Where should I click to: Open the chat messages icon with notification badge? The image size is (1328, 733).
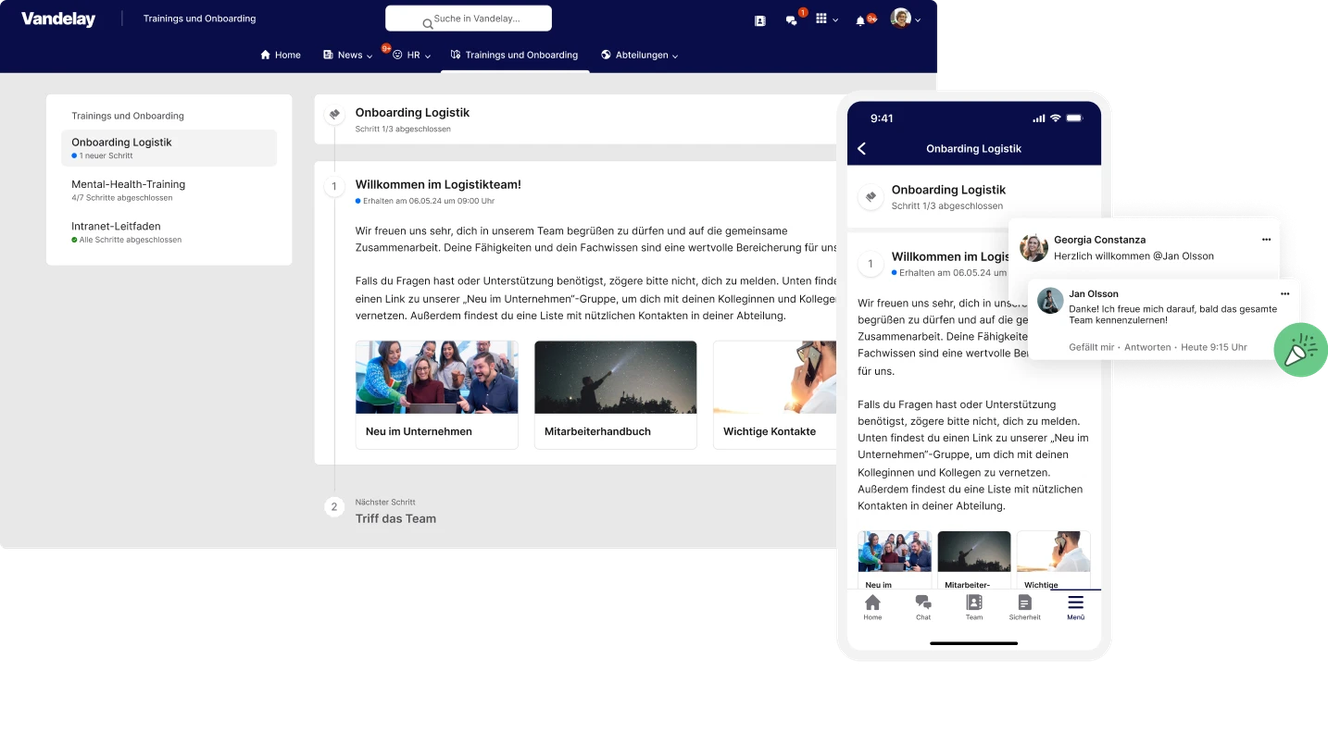click(793, 18)
